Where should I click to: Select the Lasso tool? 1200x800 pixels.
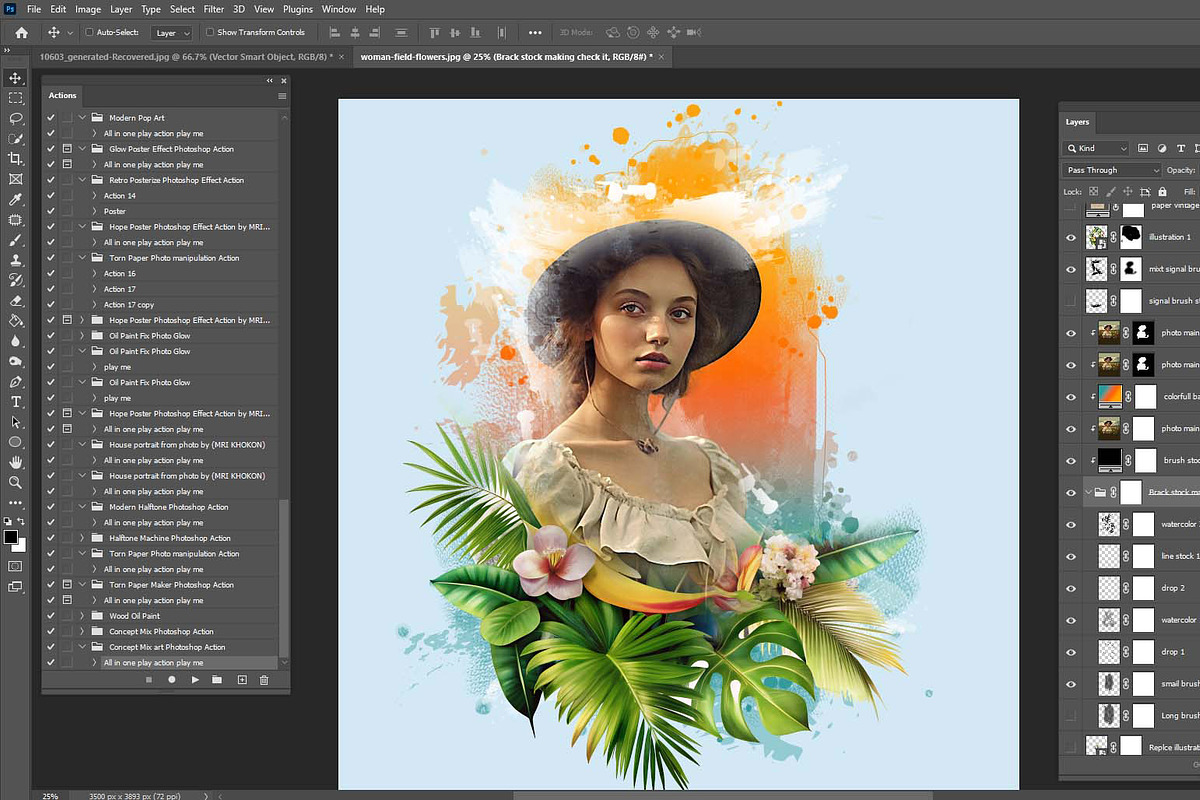pos(15,118)
